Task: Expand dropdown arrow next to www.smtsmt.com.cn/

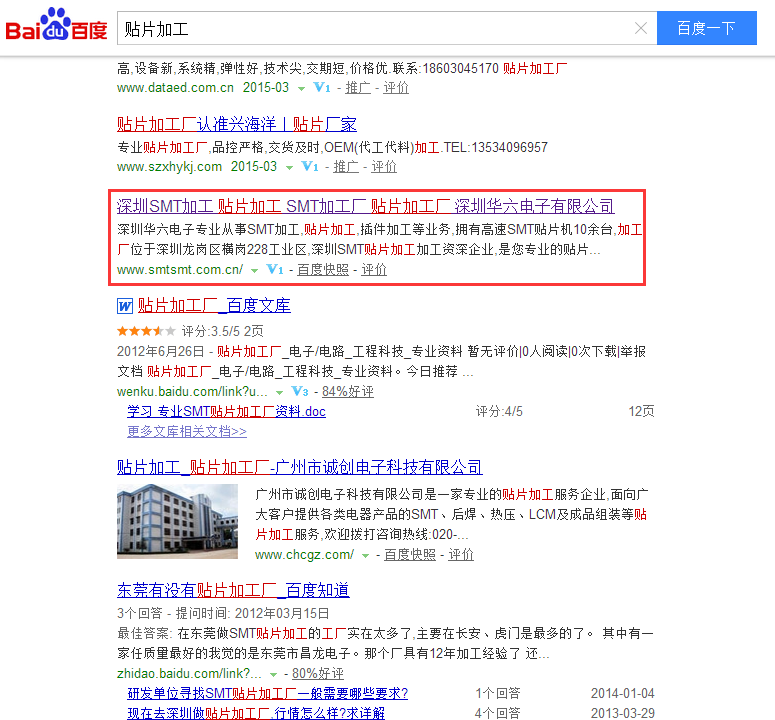Action: coord(254,271)
